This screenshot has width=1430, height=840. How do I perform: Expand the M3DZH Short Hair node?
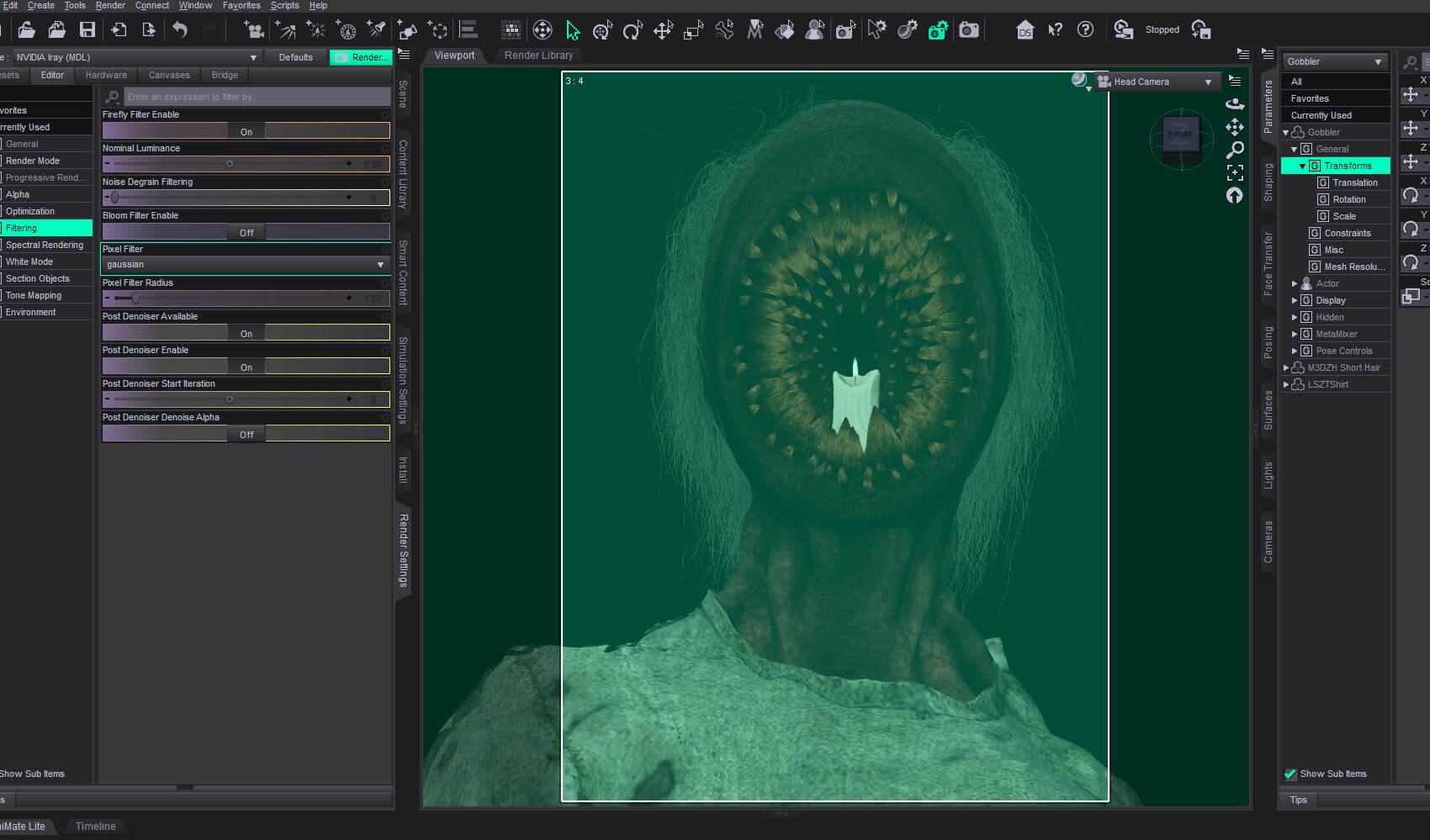coord(1286,367)
